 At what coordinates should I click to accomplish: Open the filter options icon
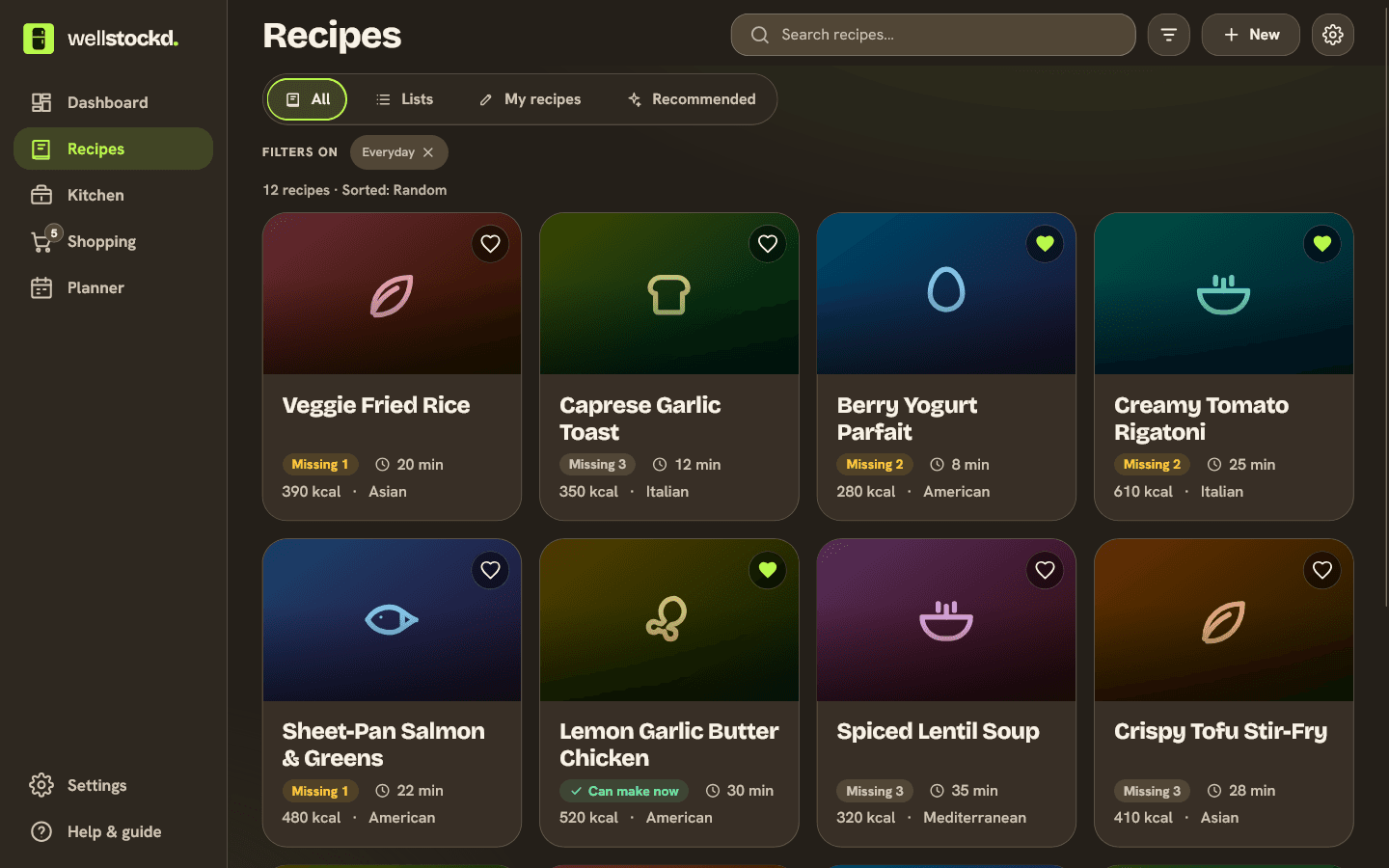coord(1168,35)
